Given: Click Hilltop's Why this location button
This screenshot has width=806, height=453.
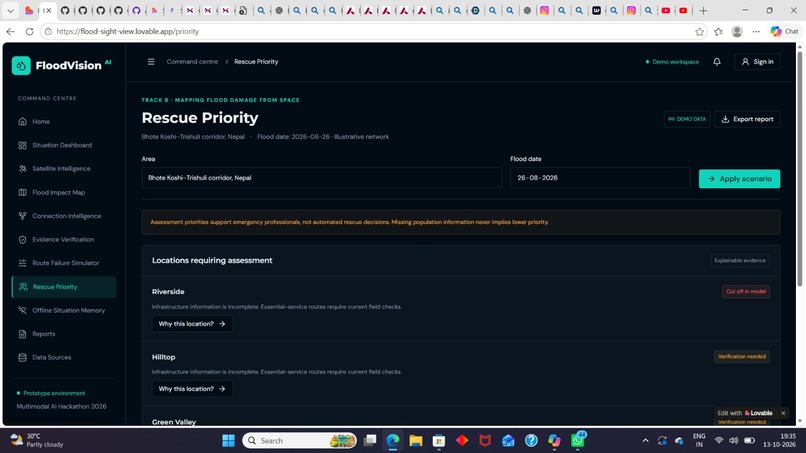Looking at the screenshot, I should point(192,389).
